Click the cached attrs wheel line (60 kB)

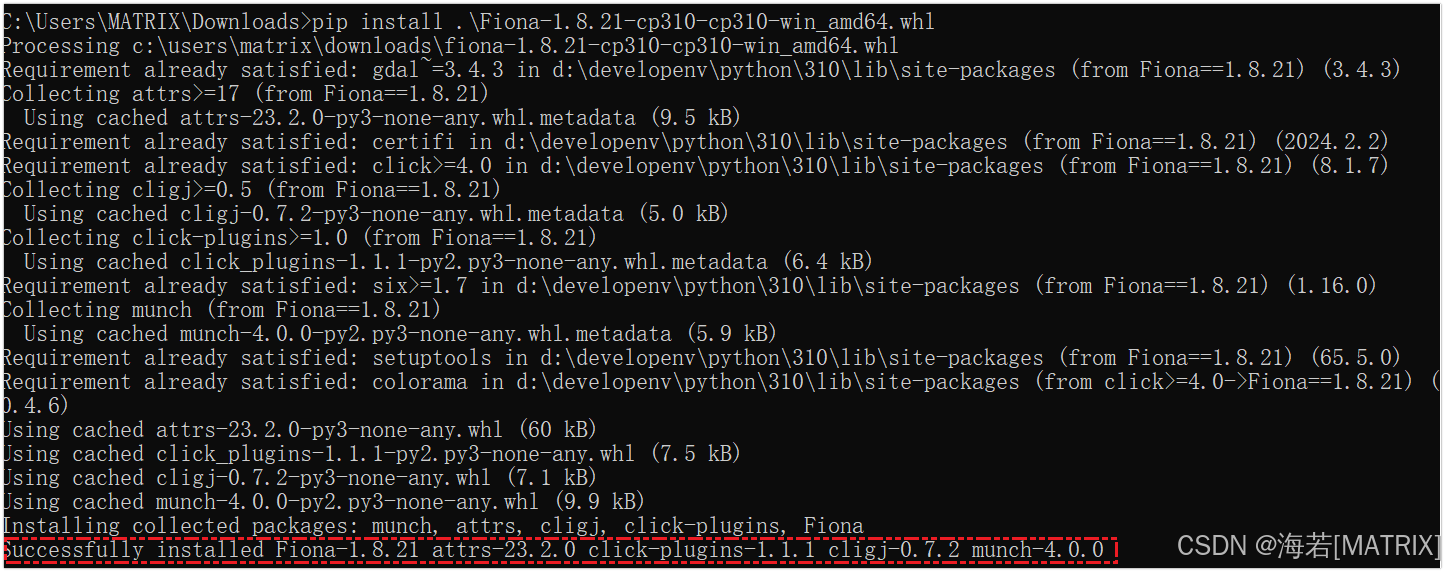pos(298,430)
